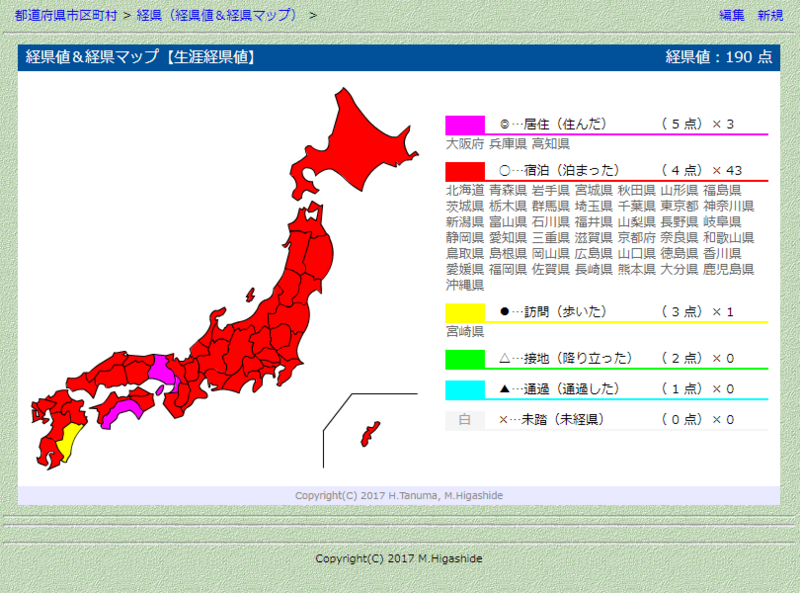Click the ●…訪問（歩いた） legend label
The height and width of the screenshot is (593, 800).
pos(553,312)
